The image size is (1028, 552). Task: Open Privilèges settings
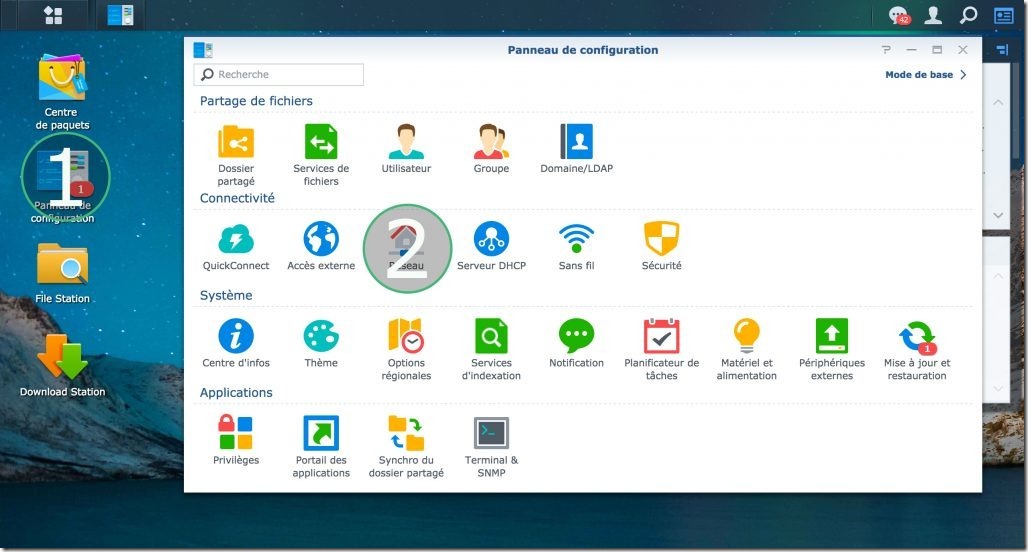236,441
